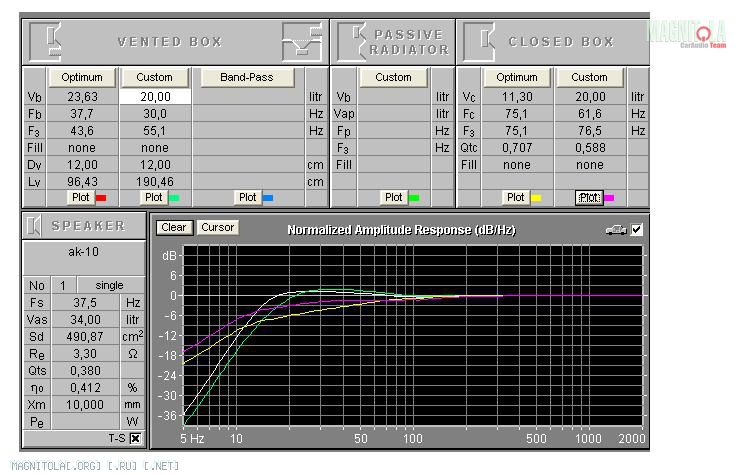Select closed box Custom button
The height and width of the screenshot is (475, 746).
coord(589,78)
